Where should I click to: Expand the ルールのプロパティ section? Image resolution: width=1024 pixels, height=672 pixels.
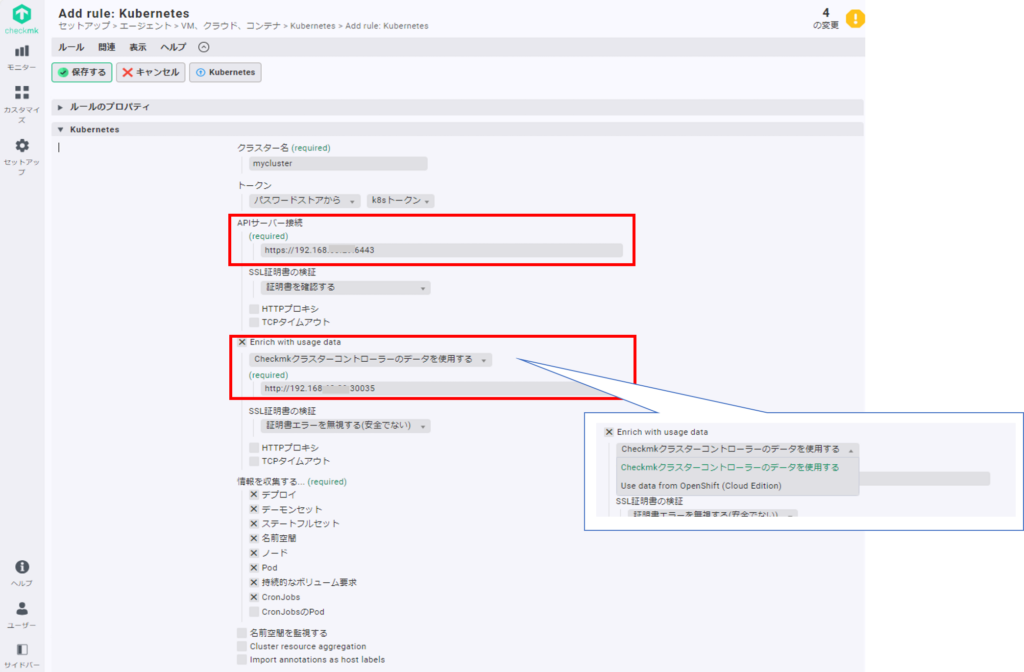coord(457,107)
